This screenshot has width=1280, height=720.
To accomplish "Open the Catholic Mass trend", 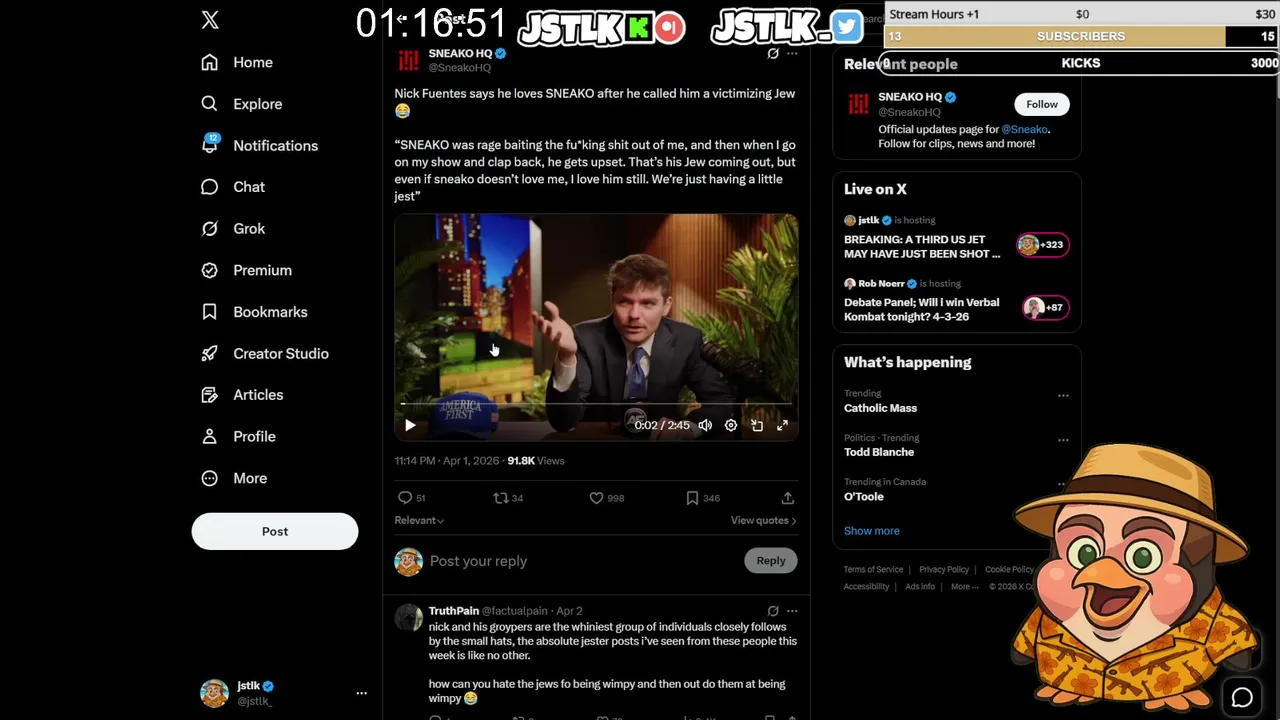I will (x=880, y=408).
